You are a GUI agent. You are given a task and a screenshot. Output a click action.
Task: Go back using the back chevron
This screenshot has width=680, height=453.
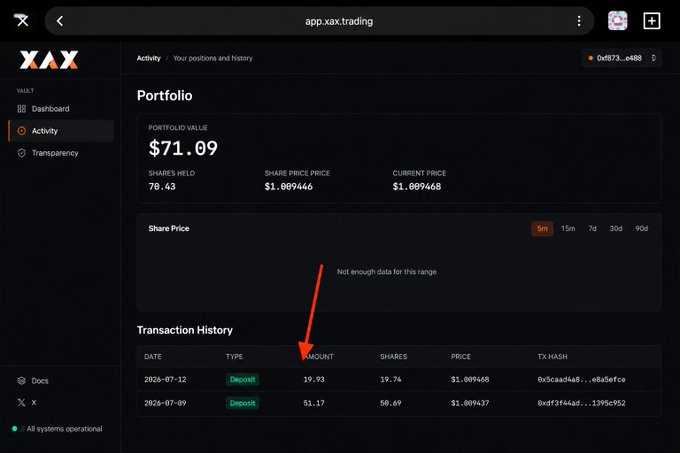point(60,21)
